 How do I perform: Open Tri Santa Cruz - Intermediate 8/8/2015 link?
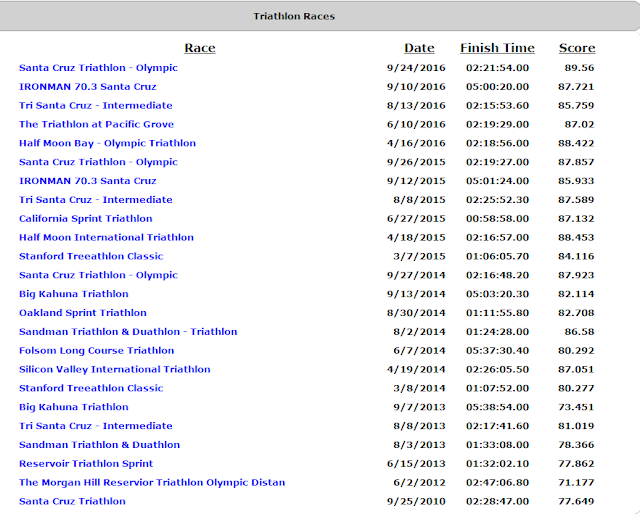(x=96, y=200)
